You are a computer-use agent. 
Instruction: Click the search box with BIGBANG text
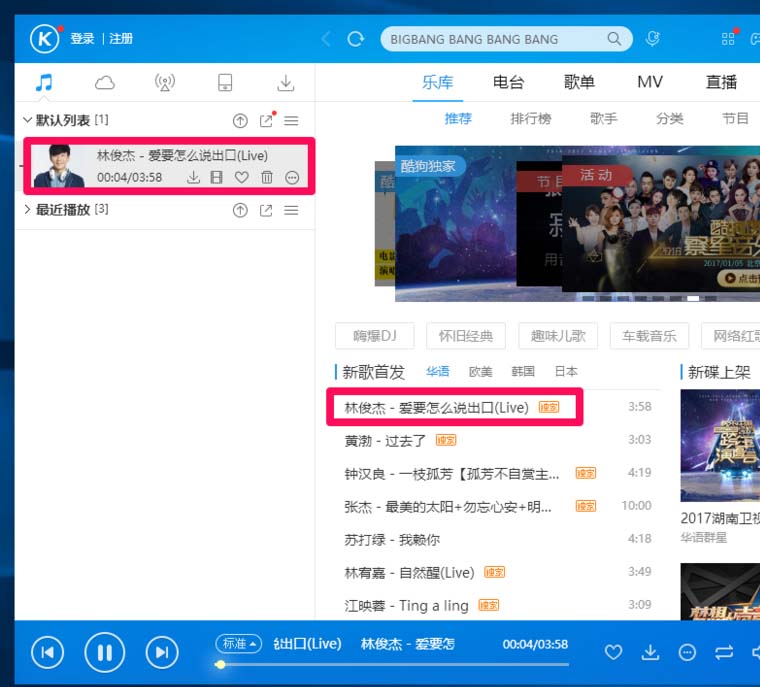[x=507, y=39]
